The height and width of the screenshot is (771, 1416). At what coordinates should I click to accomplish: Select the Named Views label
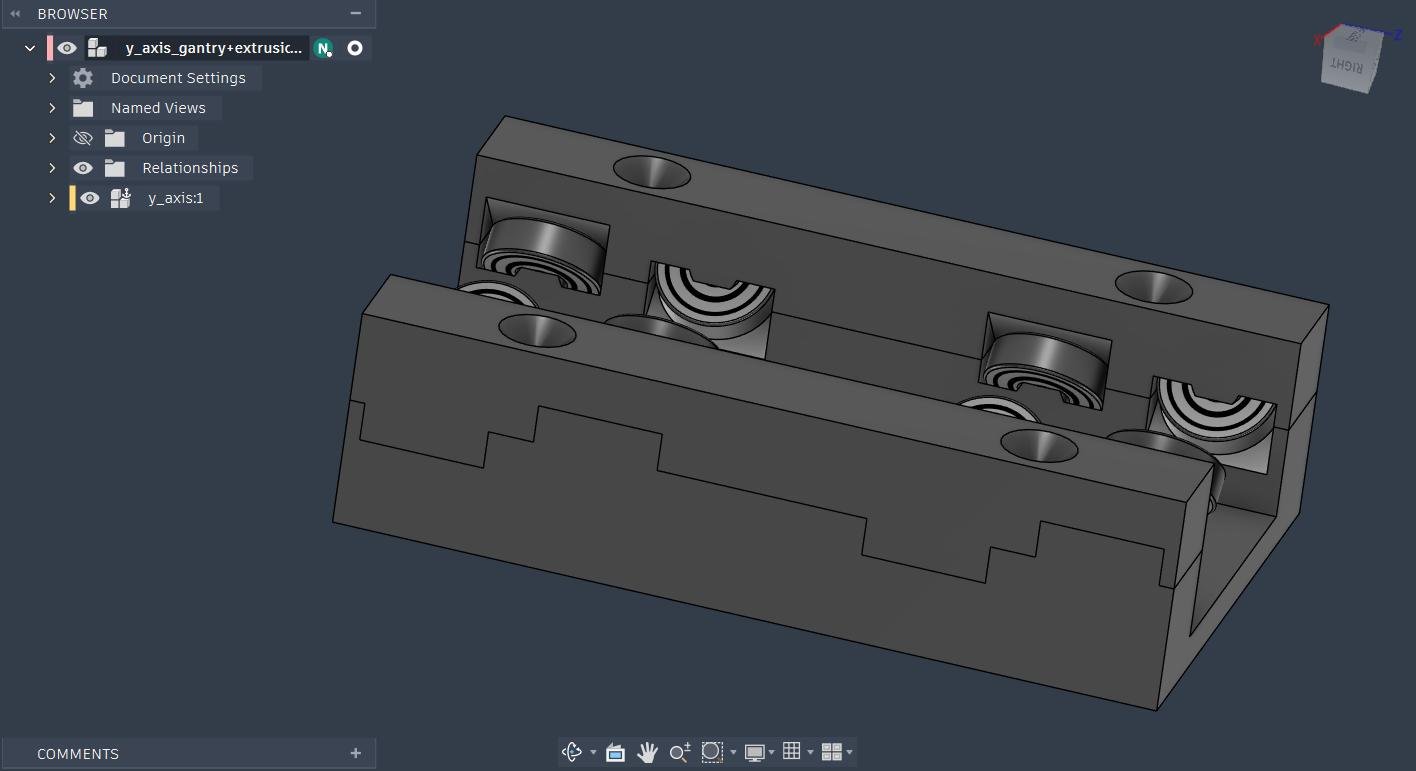(158, 108)
